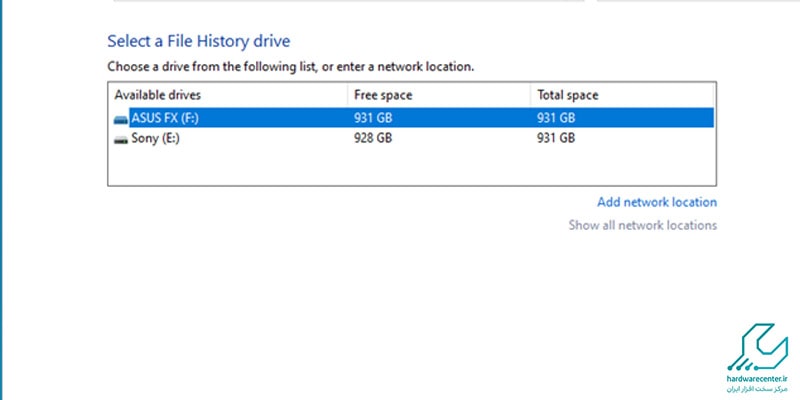Image resolution: width=800 pixels, height=400 pixels.
Task: Click the divider between Available drives and Free space
Action: click(347, 95)
